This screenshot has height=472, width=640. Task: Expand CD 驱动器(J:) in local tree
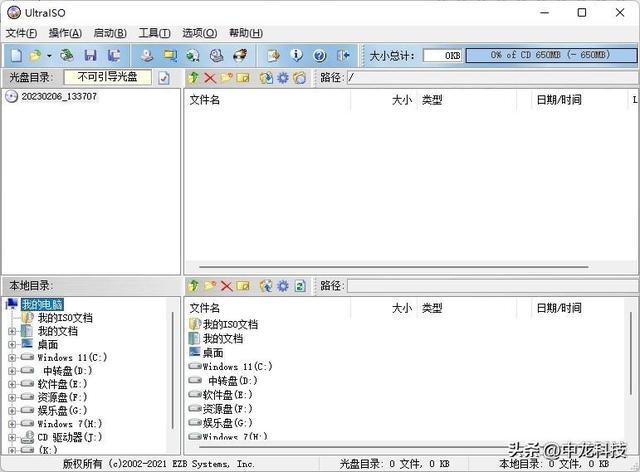tap(12, 437)
